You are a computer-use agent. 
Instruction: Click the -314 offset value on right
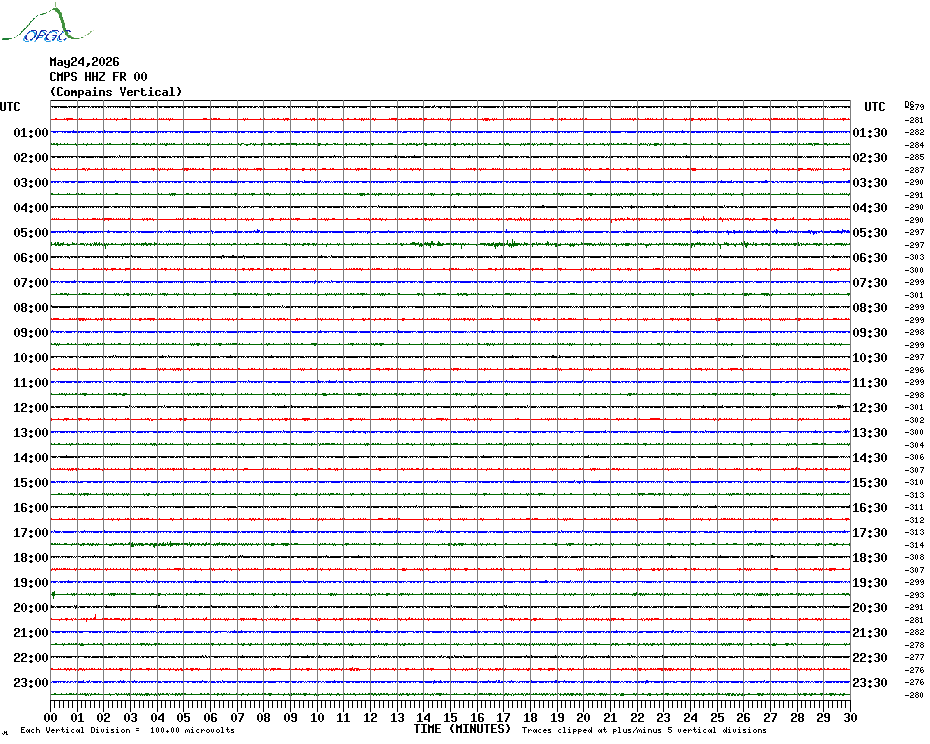[x=914, y=545]
